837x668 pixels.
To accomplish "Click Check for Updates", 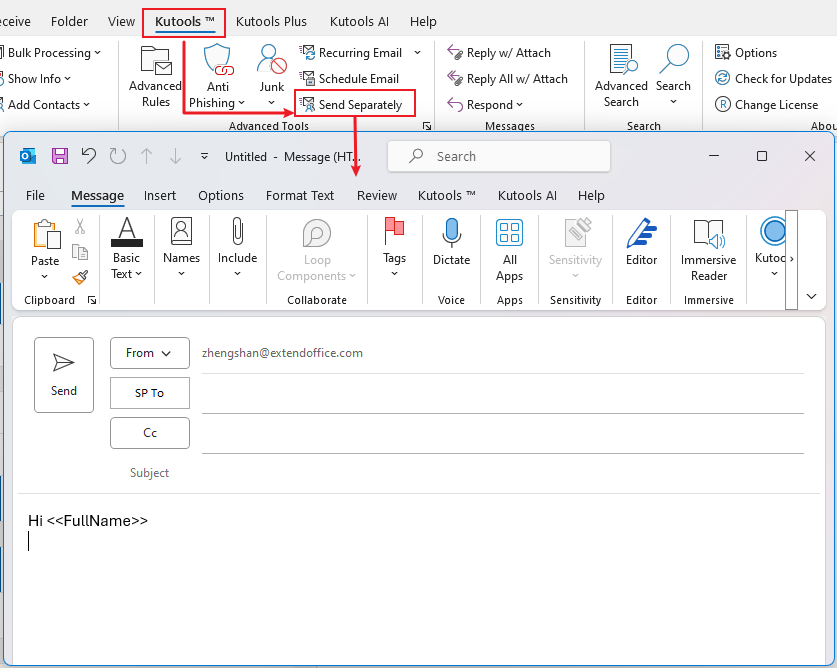I will 772,78.
